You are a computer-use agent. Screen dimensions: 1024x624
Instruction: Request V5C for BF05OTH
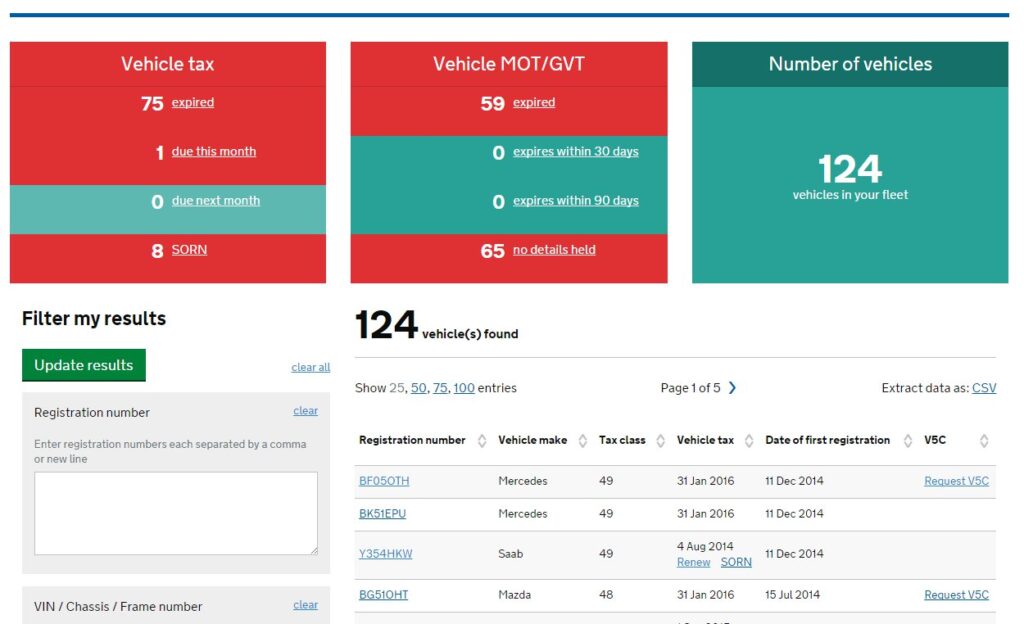tap(956, 481)
